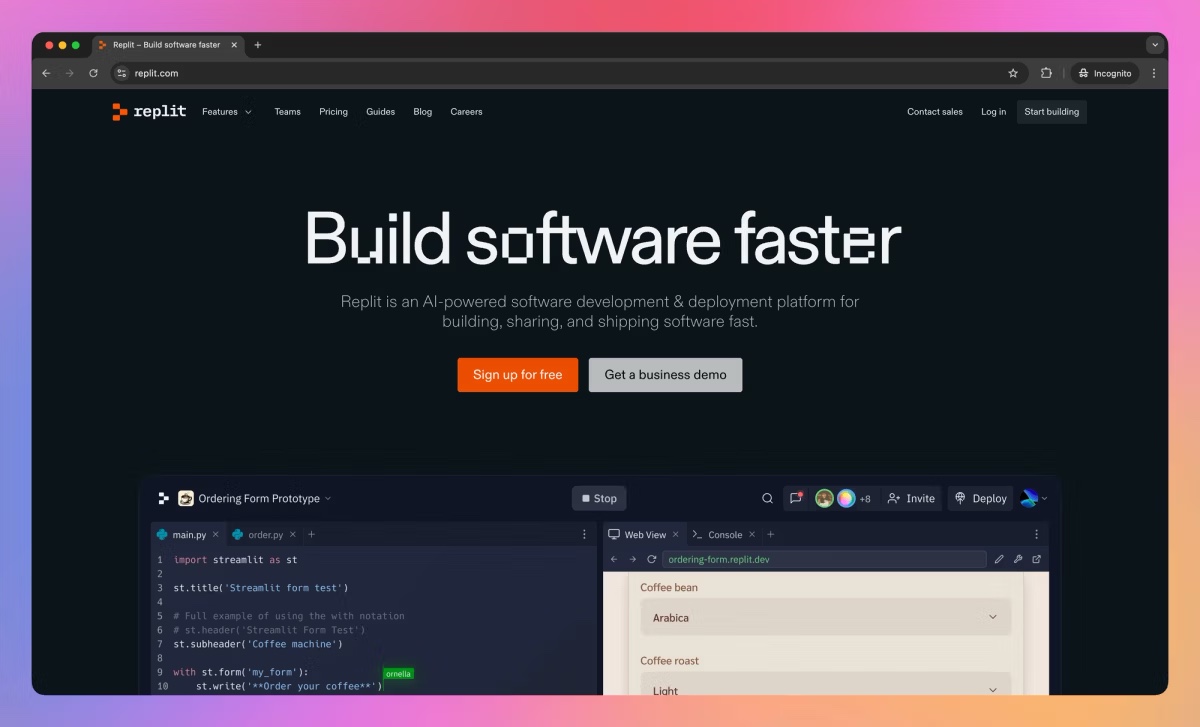The image size is (1200, 727).
Task: Open the search icon in the IDE header
Action: [x=767, y=498]
